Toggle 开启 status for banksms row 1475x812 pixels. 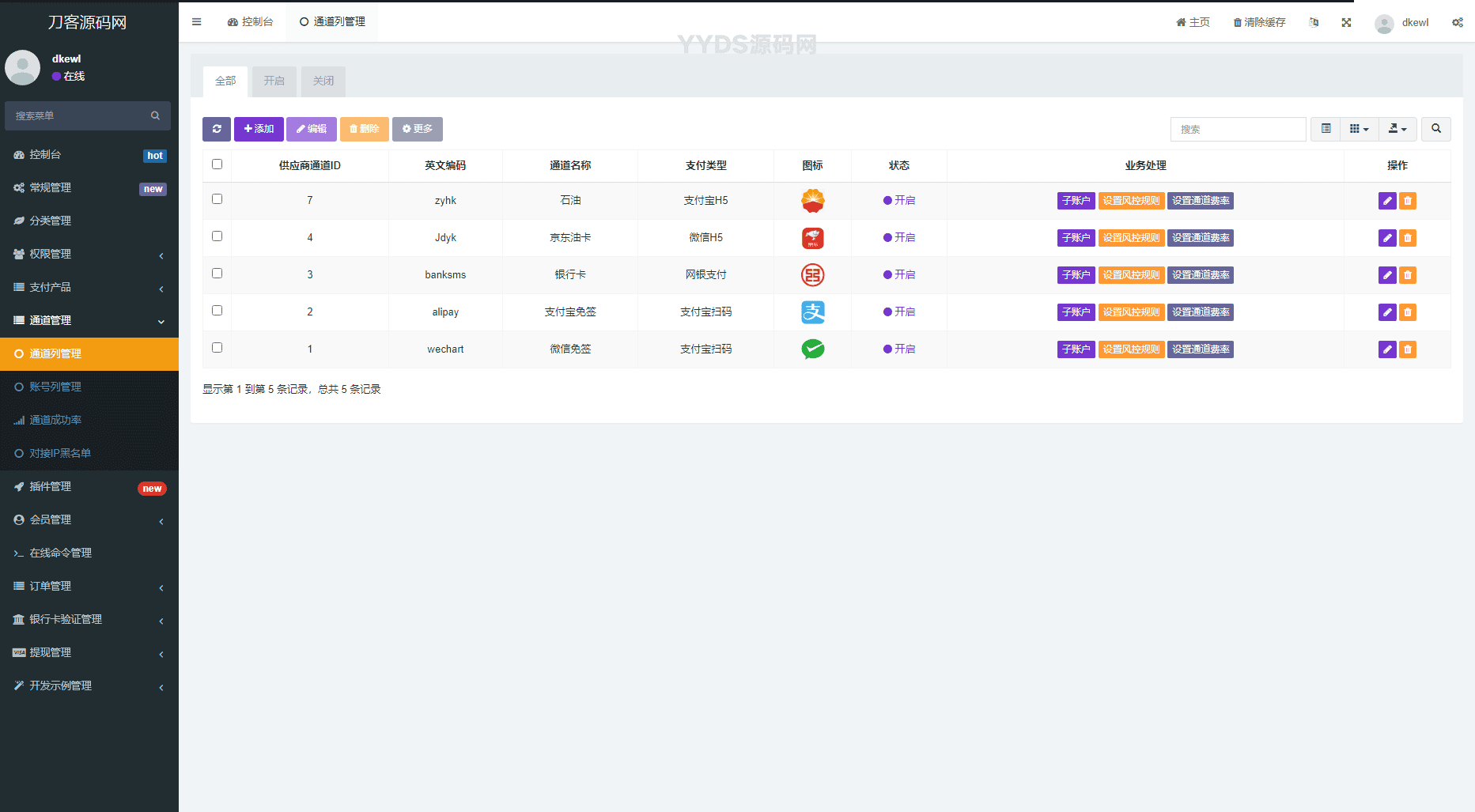[x=899, y=275]
